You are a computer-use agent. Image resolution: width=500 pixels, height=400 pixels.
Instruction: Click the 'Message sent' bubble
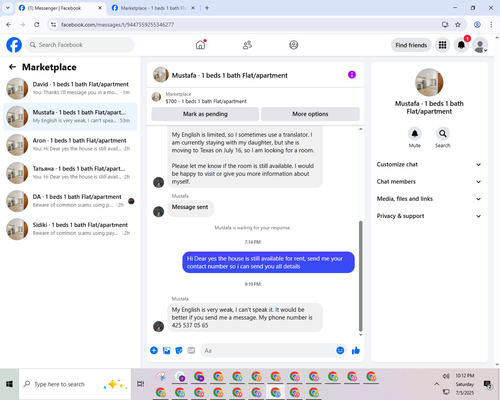pyautogui.click(x=190, y=207)
